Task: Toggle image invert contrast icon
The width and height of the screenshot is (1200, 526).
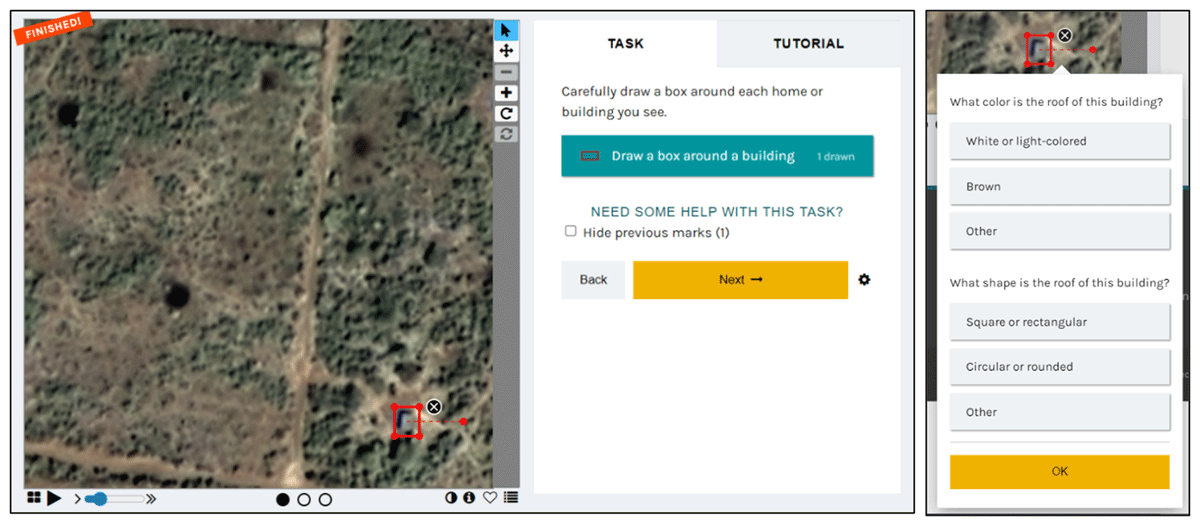Action: 451,497
